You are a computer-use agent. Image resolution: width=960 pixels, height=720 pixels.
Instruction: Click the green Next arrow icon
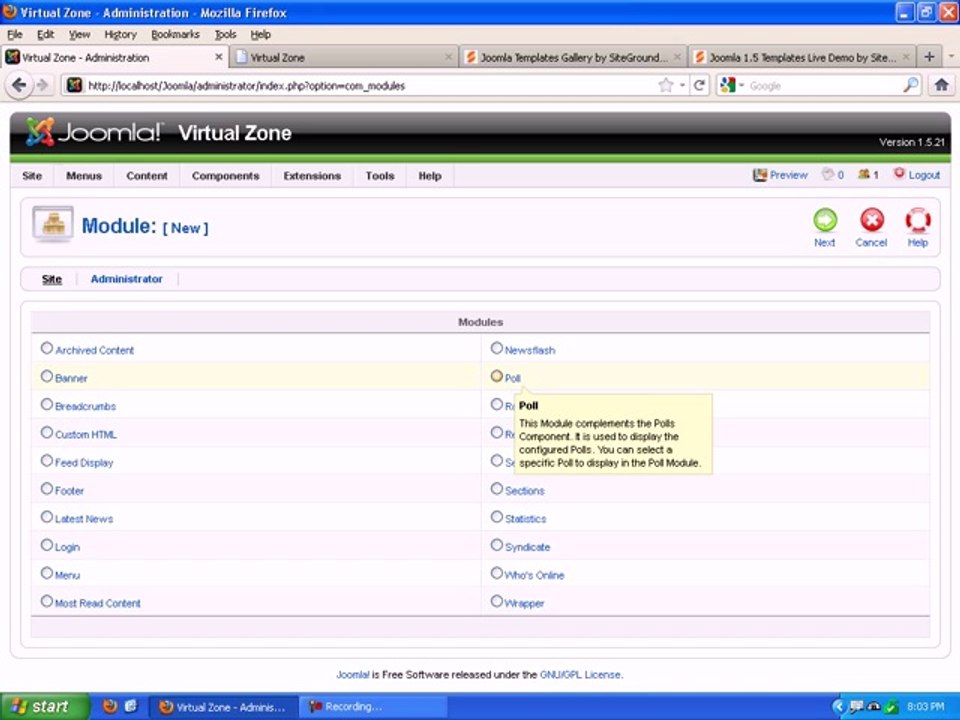click(825, 220)
